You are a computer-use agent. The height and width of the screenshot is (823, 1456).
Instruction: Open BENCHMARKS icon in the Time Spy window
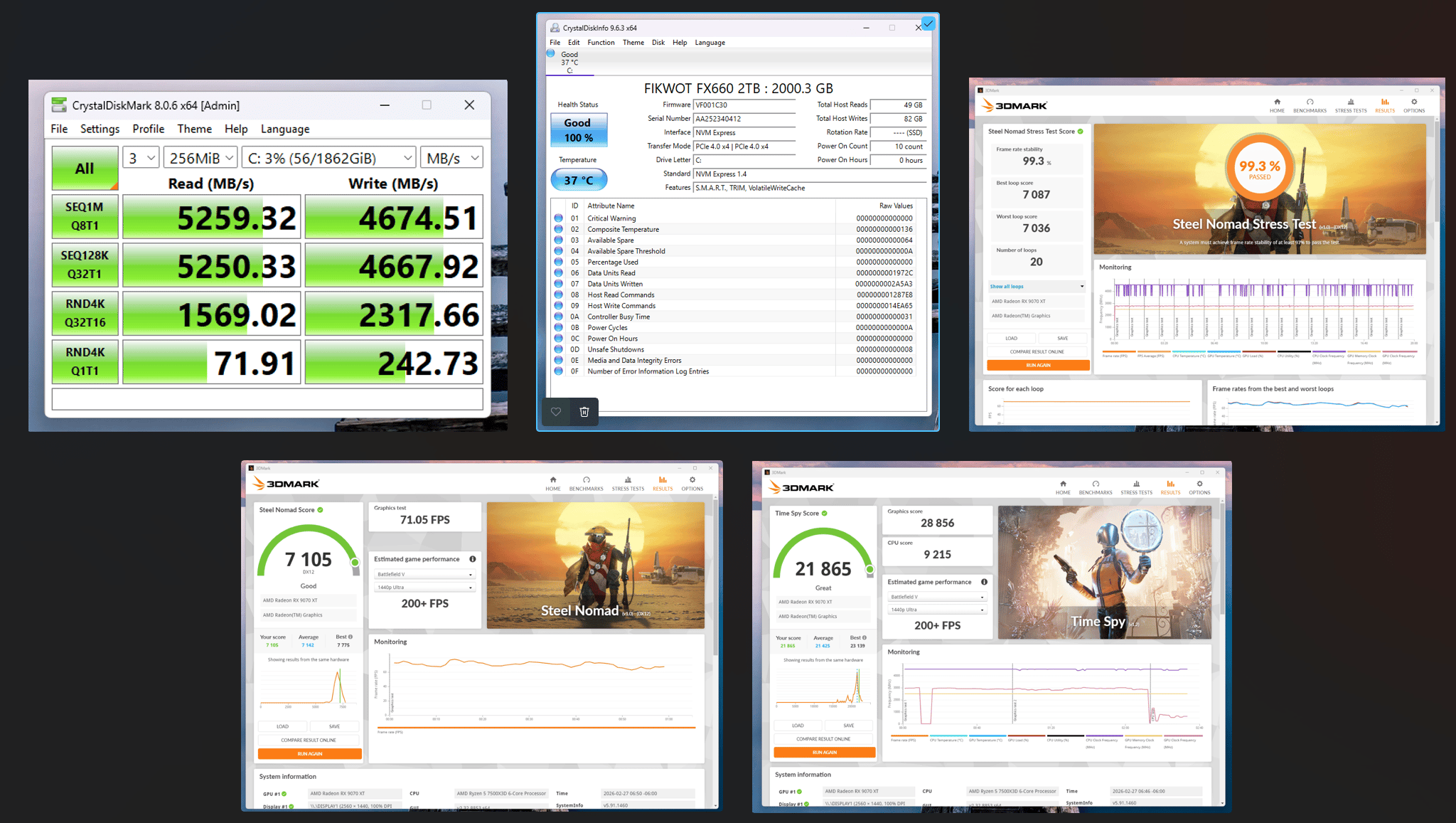pos(1096,484)
